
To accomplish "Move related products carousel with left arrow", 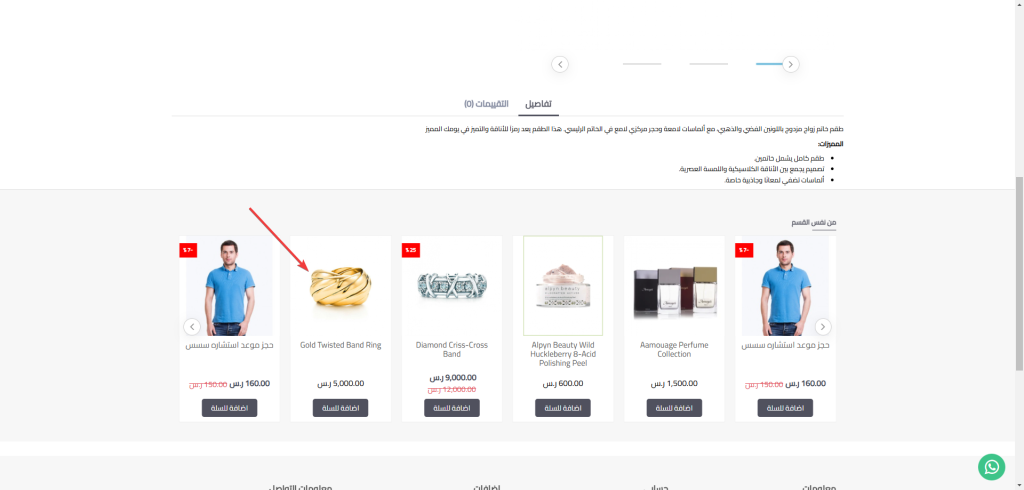I will tap(192, 327).
